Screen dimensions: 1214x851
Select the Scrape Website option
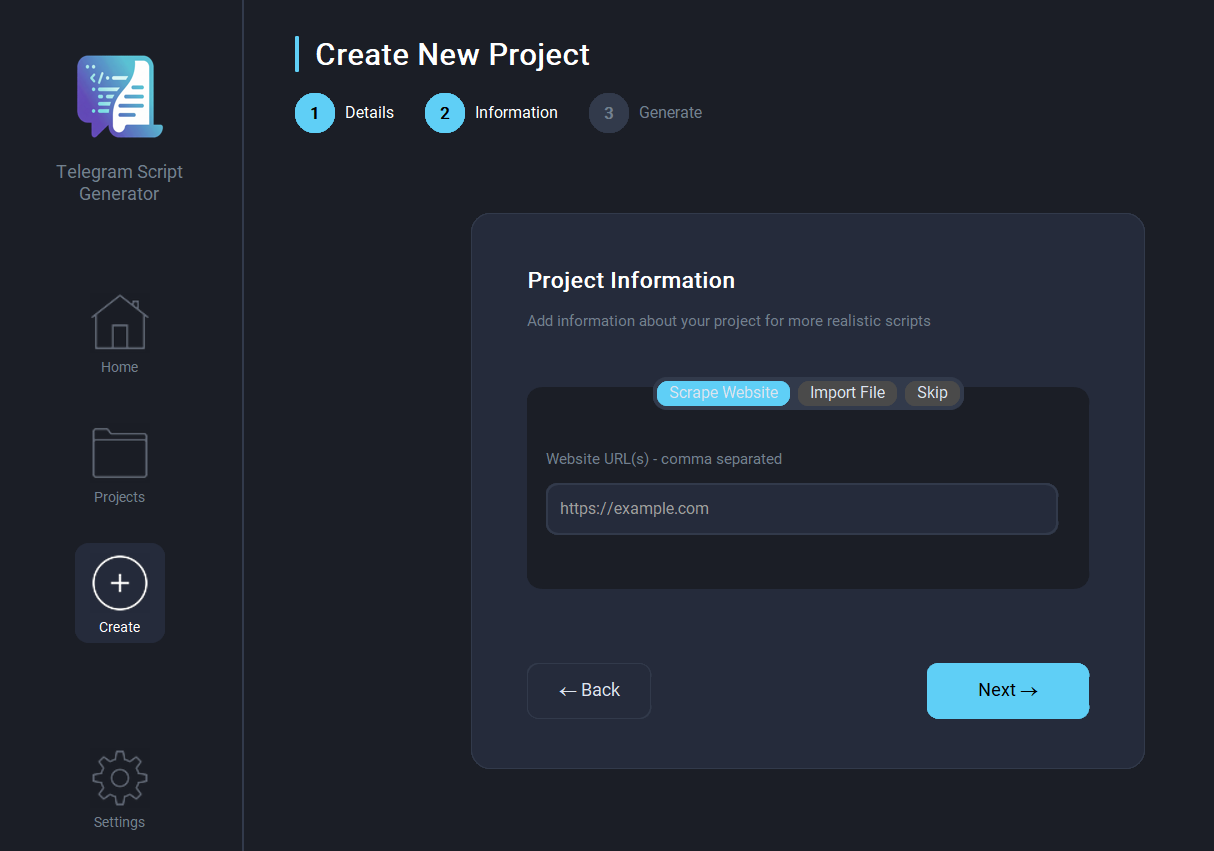coord(722,392)
